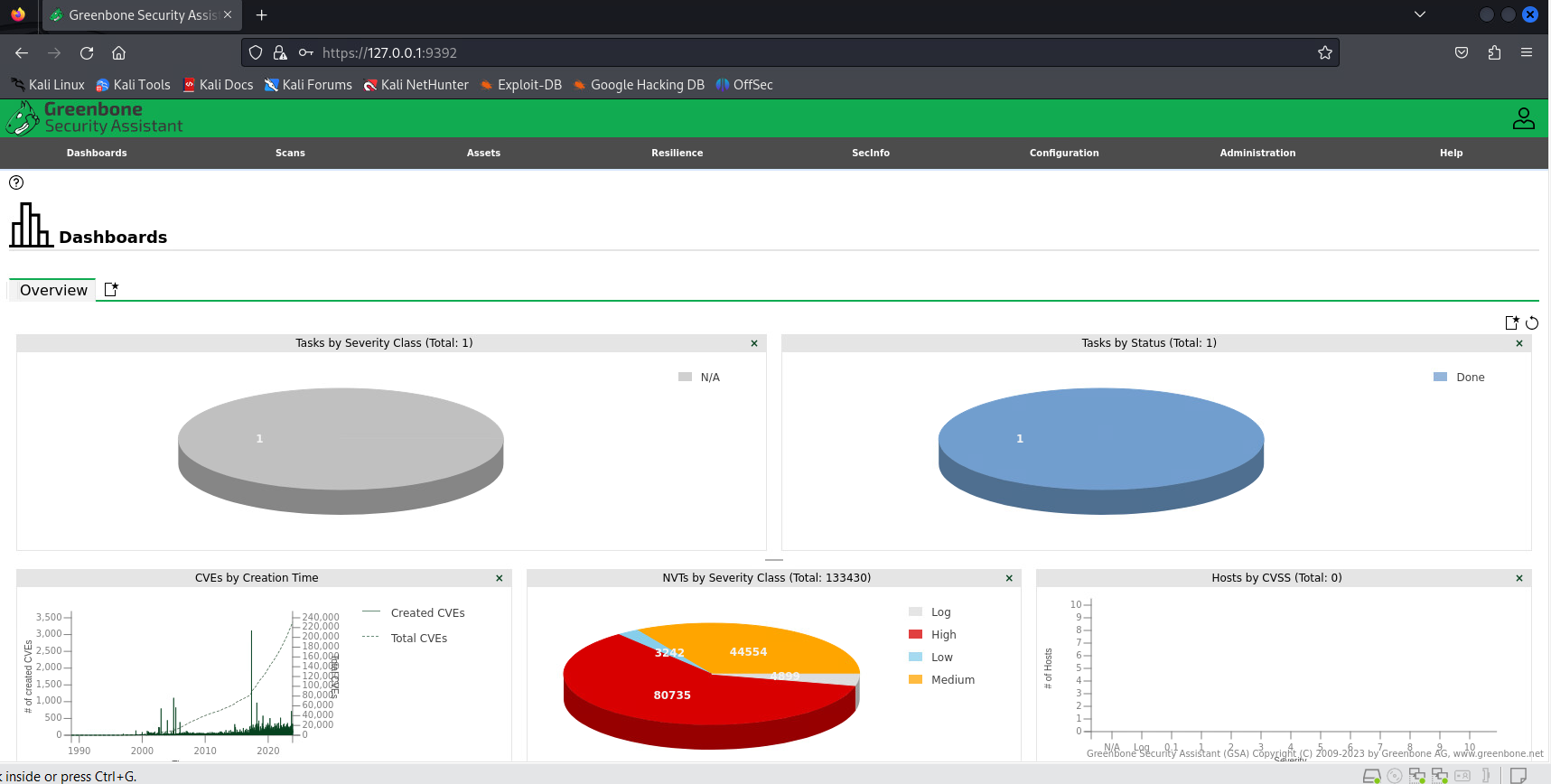The image size is (1551, 784).
Task: Toggle the Created CVEs legend entry
Action: point(414,612)
